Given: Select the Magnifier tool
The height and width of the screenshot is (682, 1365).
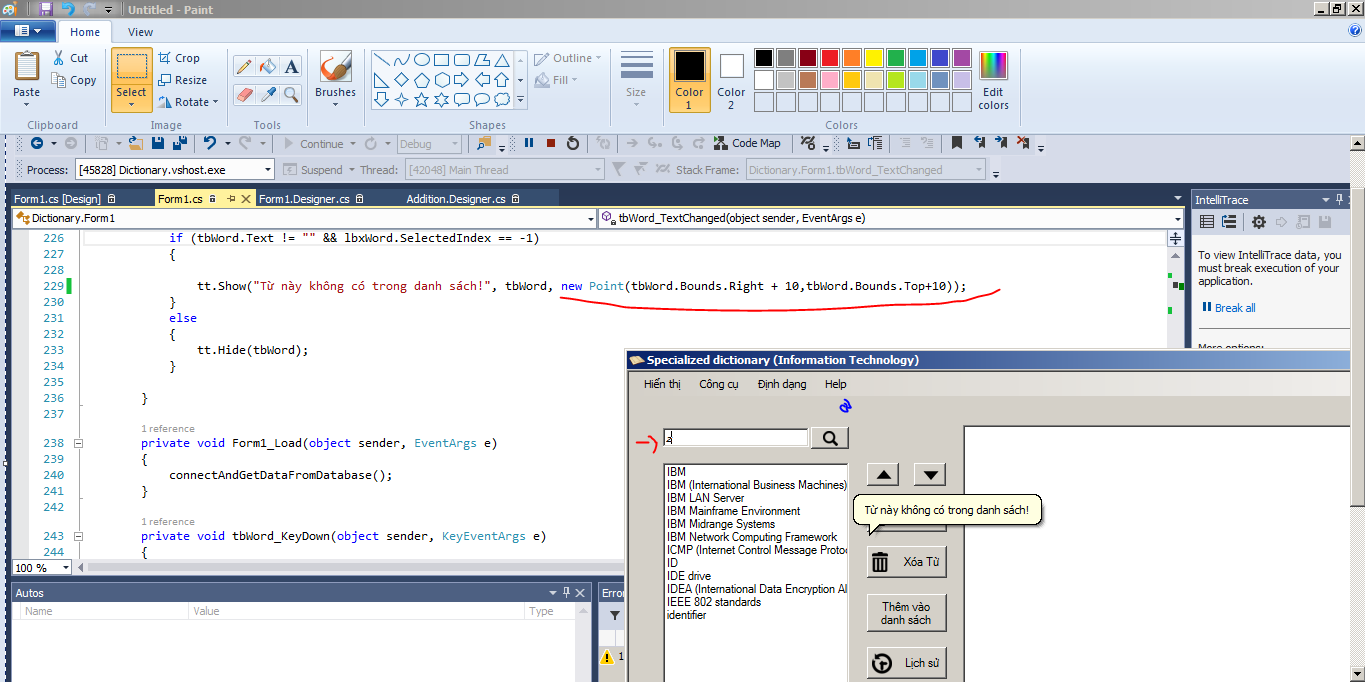Looking at the screenshot, I should coord(291,94).
